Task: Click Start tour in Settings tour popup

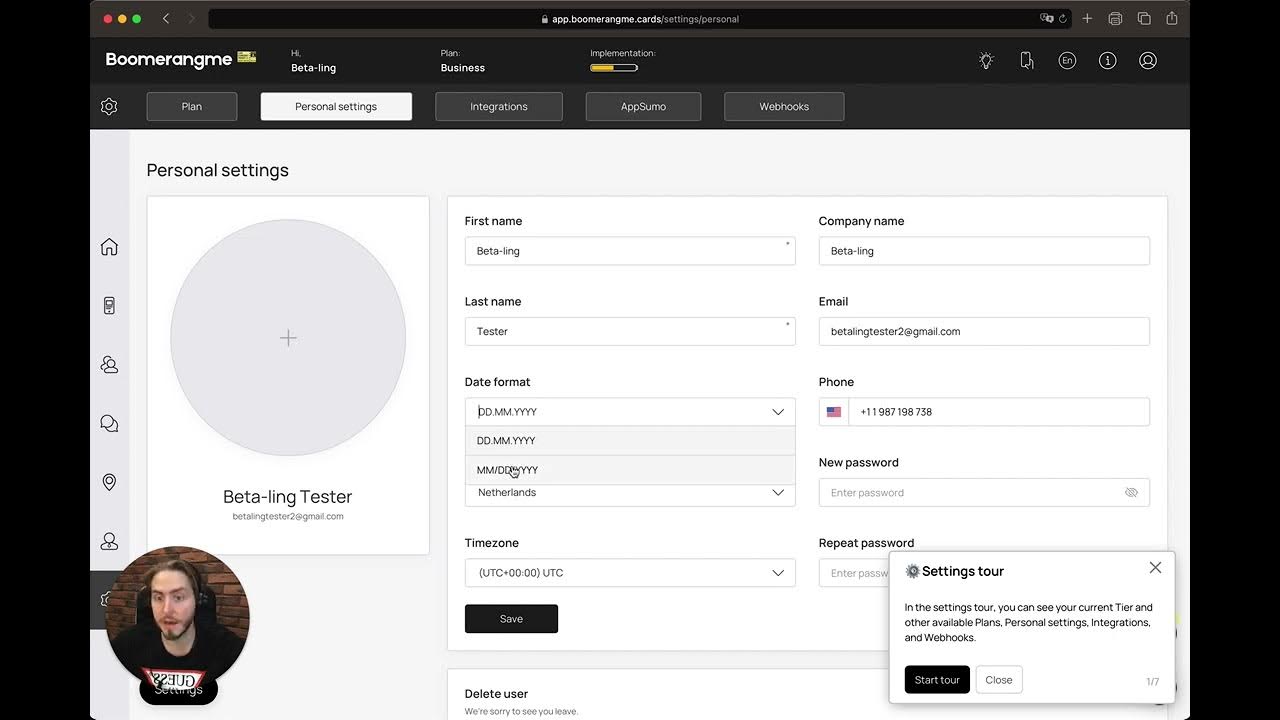Action: (x=937, y=680)
